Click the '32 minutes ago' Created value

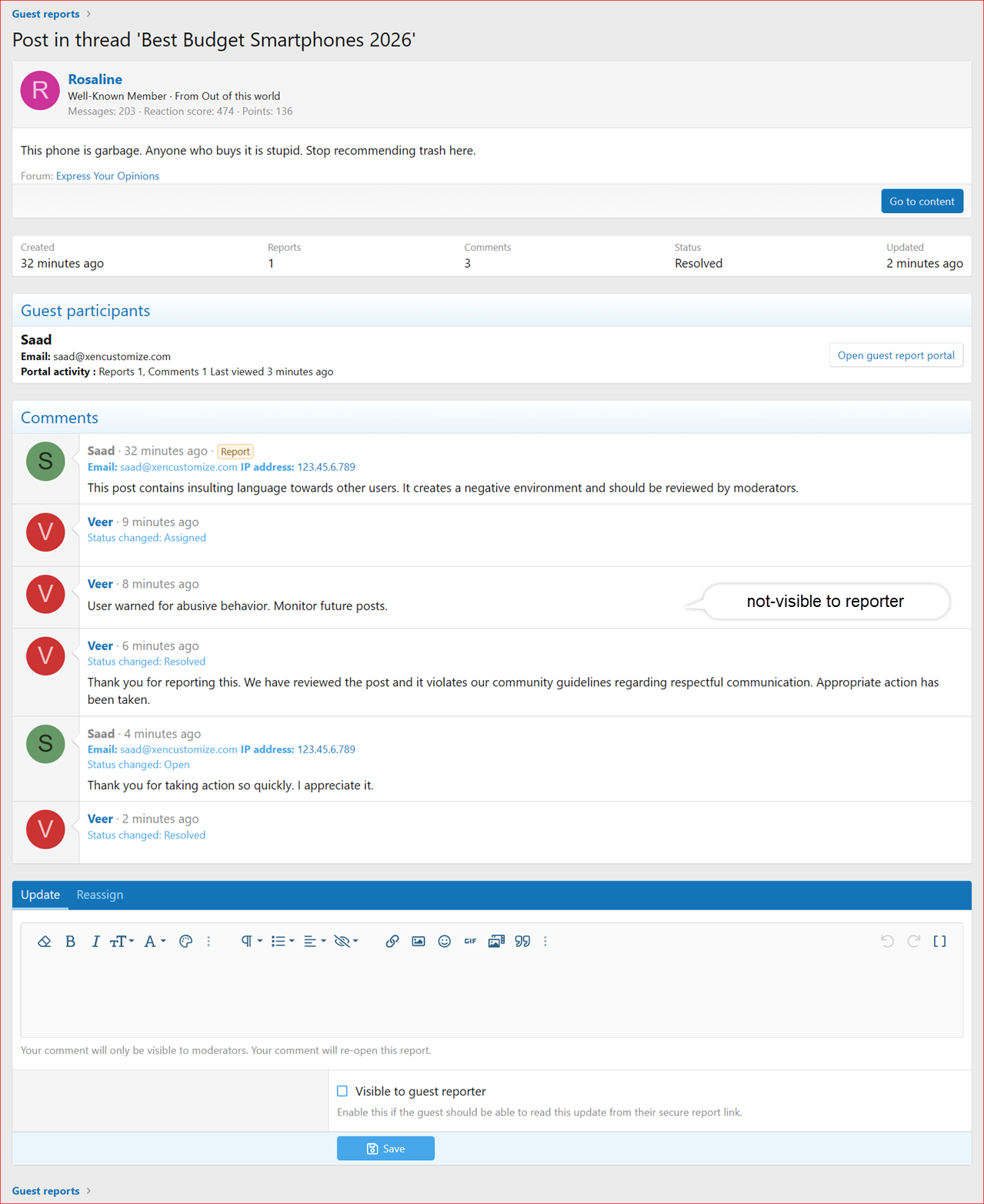click(62, 263)
